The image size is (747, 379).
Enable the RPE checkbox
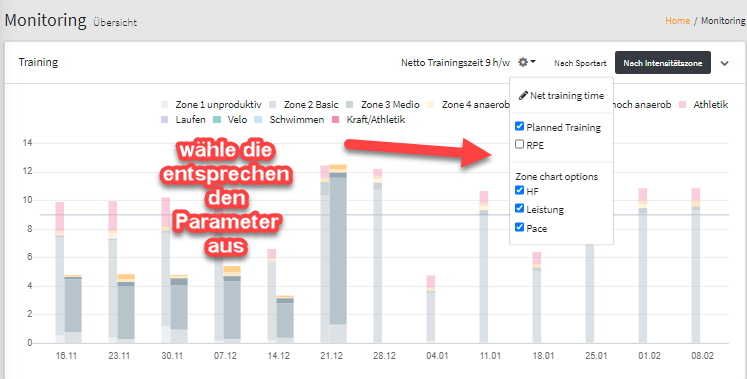click(x=520, y=144)
